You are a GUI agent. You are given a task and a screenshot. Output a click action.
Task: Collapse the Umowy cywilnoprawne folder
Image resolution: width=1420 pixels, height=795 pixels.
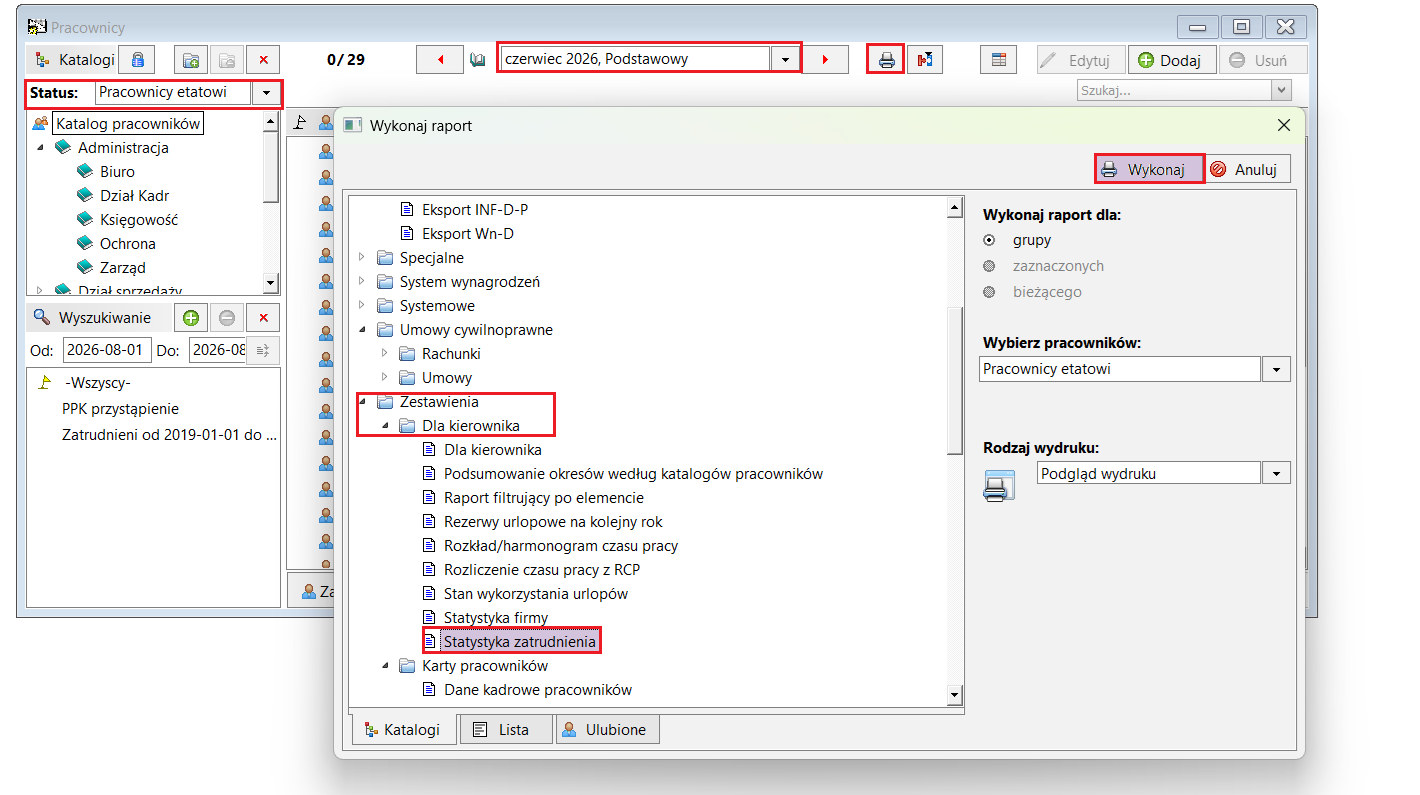(362, 330)
